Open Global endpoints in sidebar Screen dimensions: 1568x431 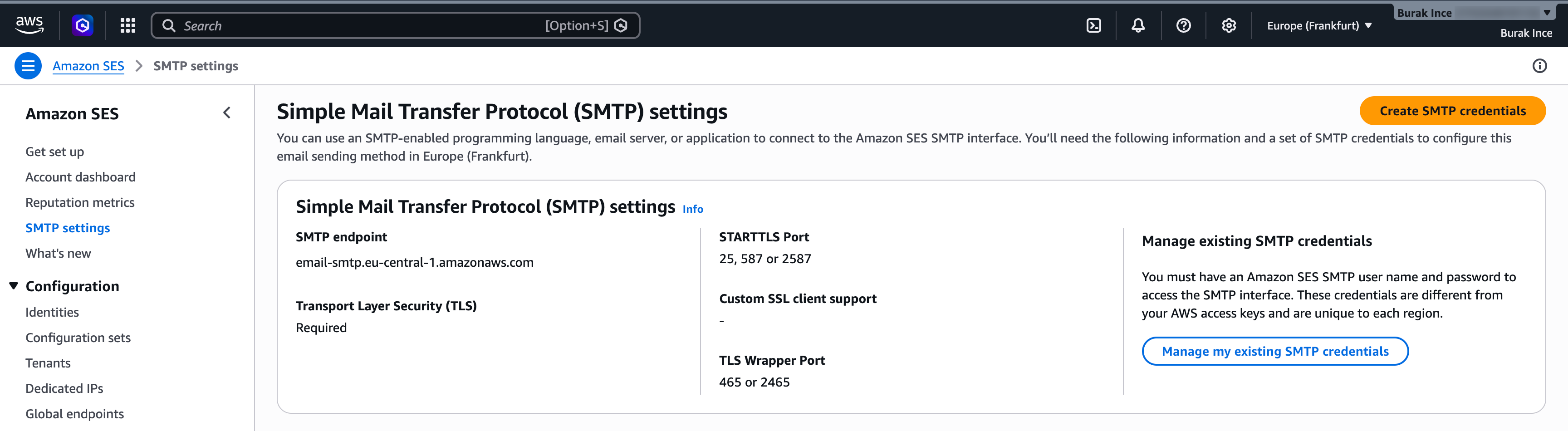[x=75, y=414]
